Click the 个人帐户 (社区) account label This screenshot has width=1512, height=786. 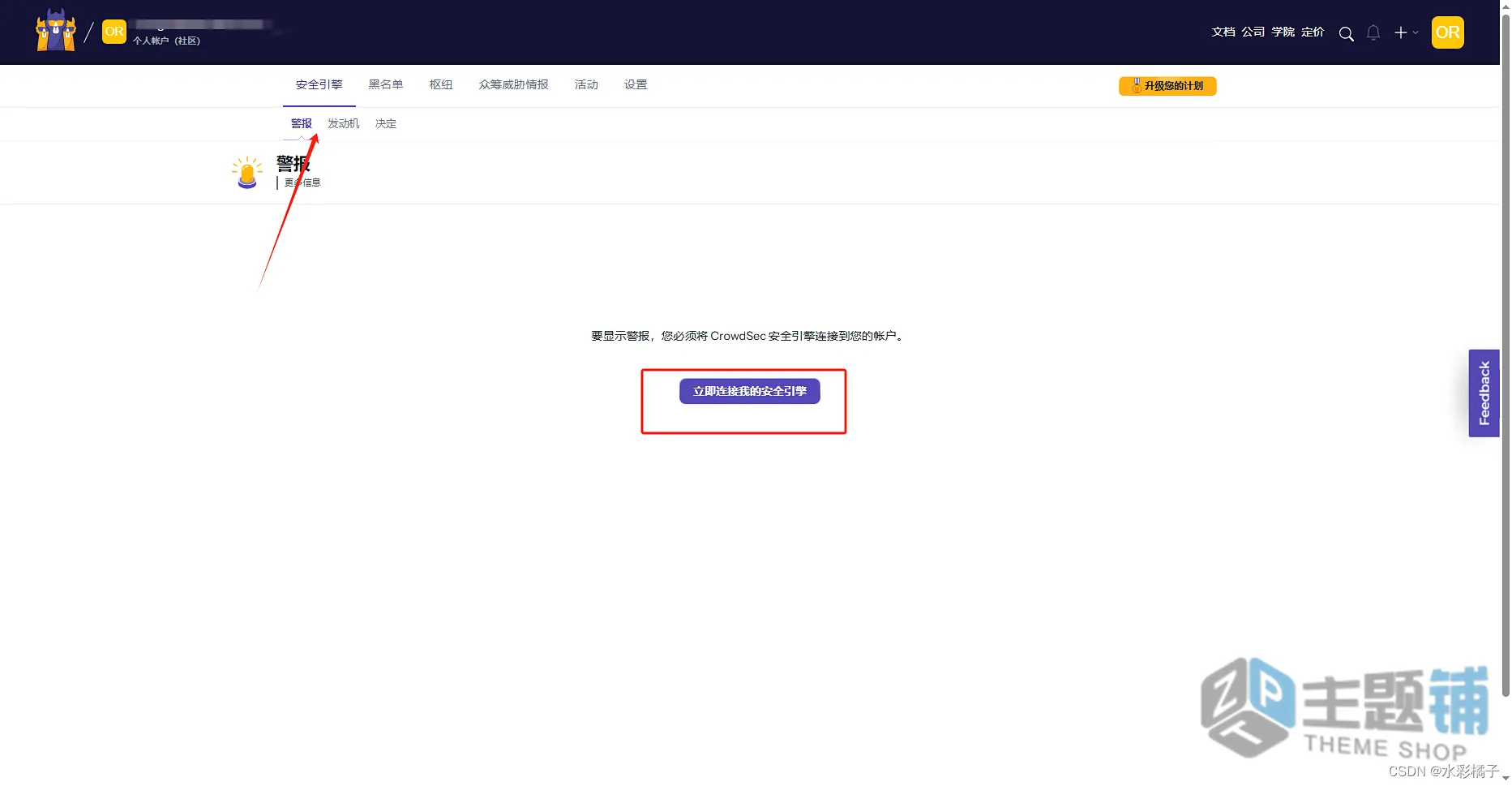(x=167, y=41)
